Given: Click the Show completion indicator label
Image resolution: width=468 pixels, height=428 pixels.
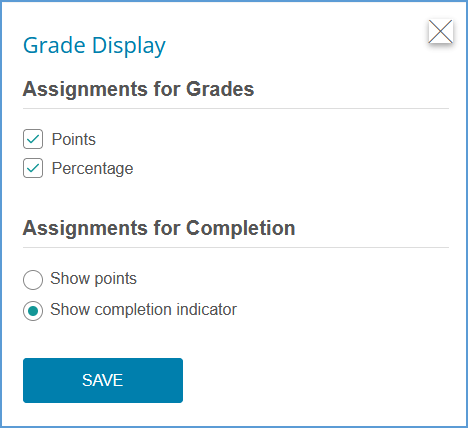Looking at the screenshot, I should point(143,310).
